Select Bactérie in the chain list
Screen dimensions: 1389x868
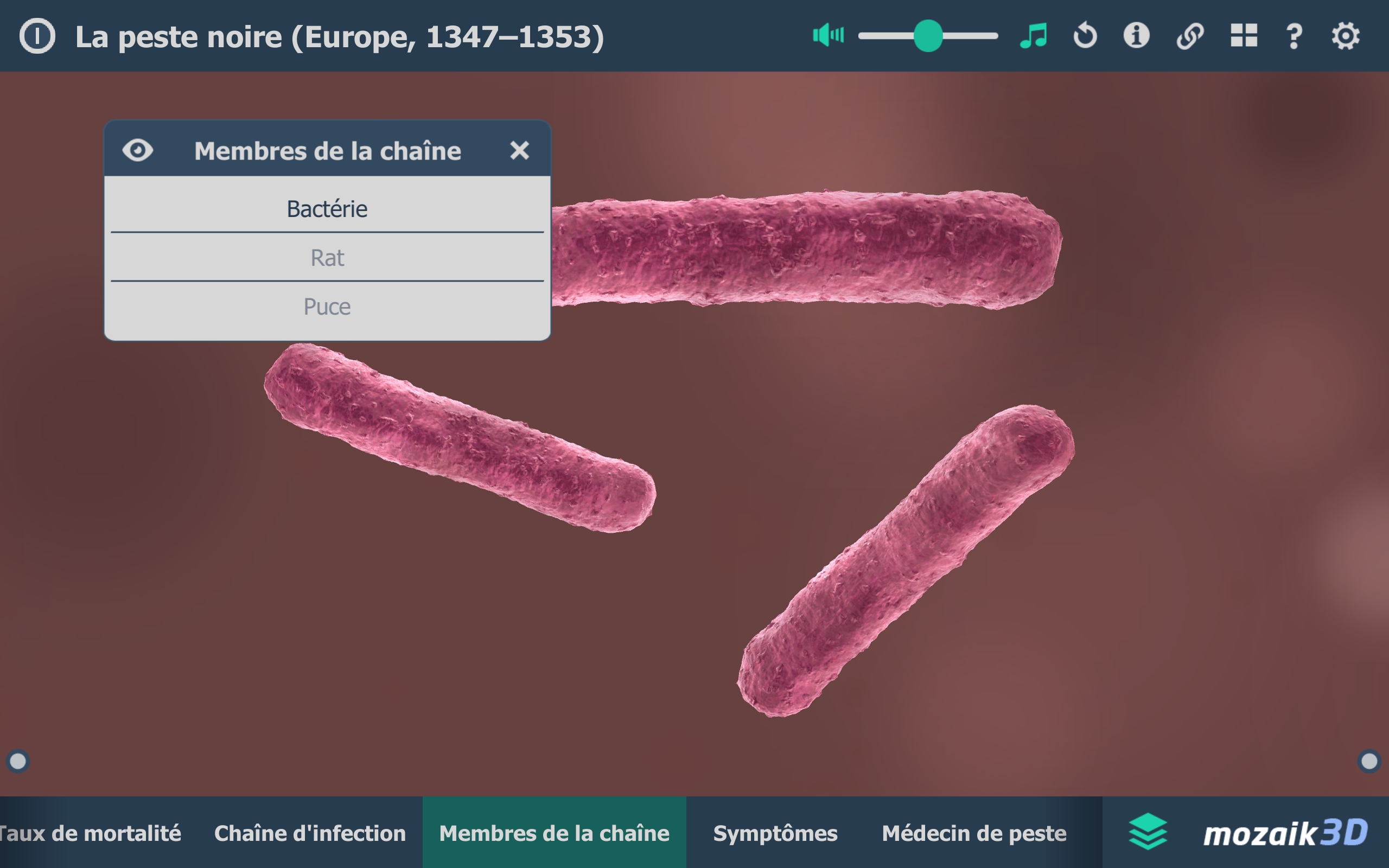coord(327,209)
